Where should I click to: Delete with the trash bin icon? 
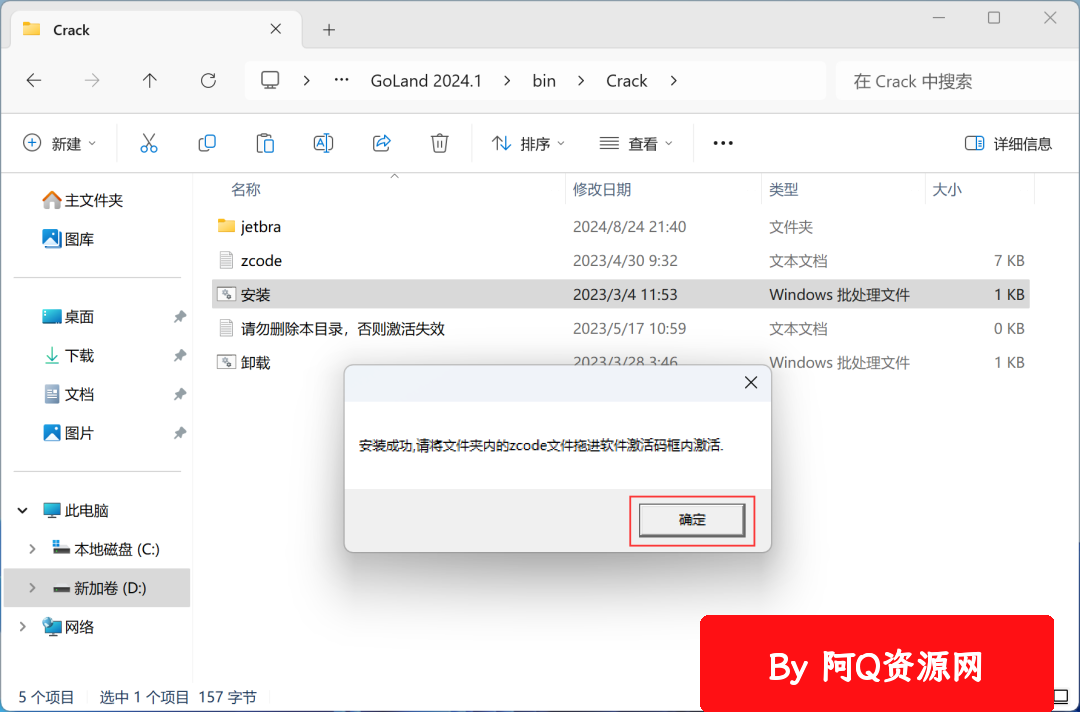click(439, 143)
